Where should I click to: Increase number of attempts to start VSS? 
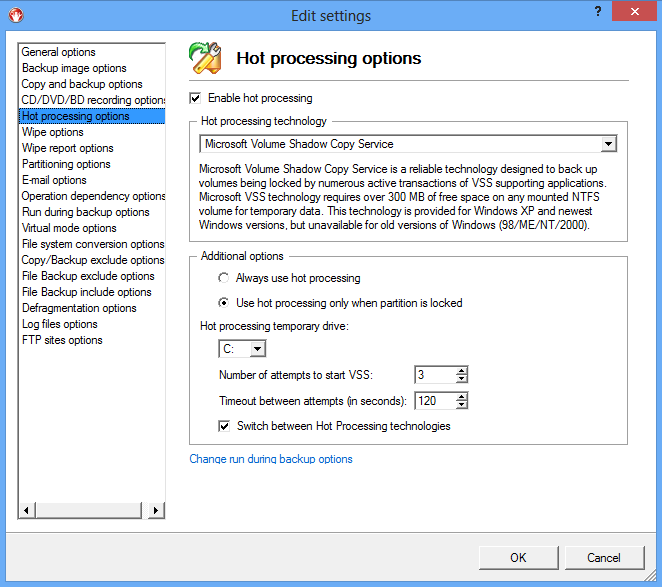click(461, 371)
